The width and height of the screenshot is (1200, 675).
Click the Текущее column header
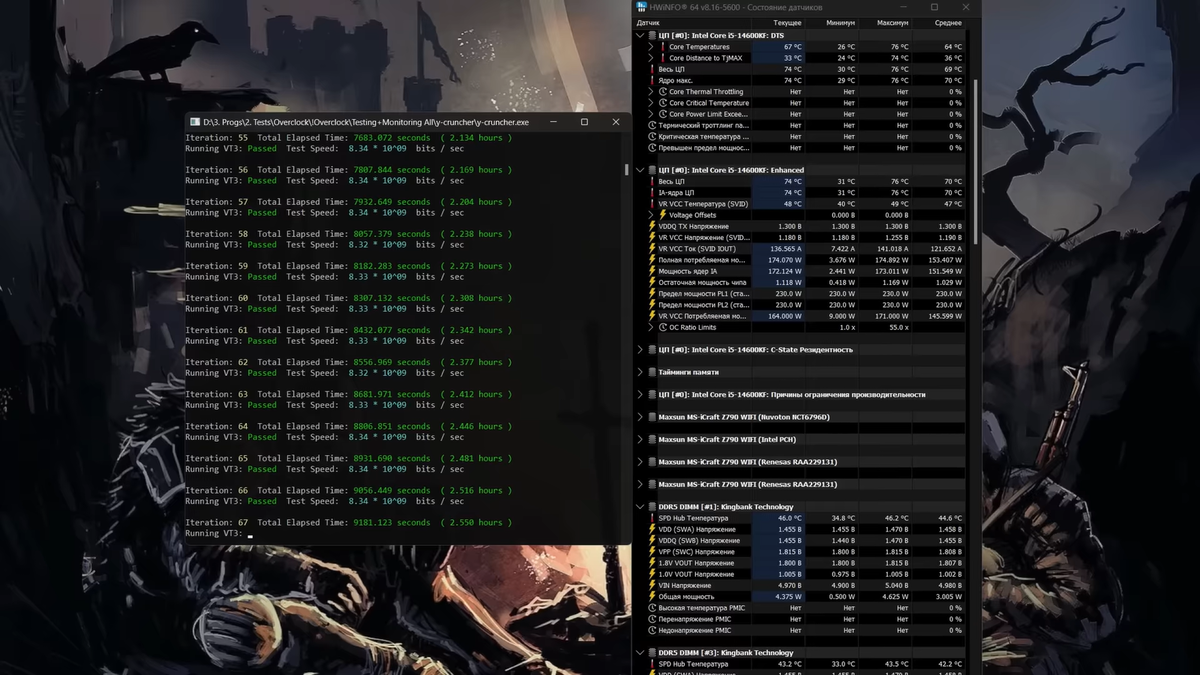[x=787, y=22]
